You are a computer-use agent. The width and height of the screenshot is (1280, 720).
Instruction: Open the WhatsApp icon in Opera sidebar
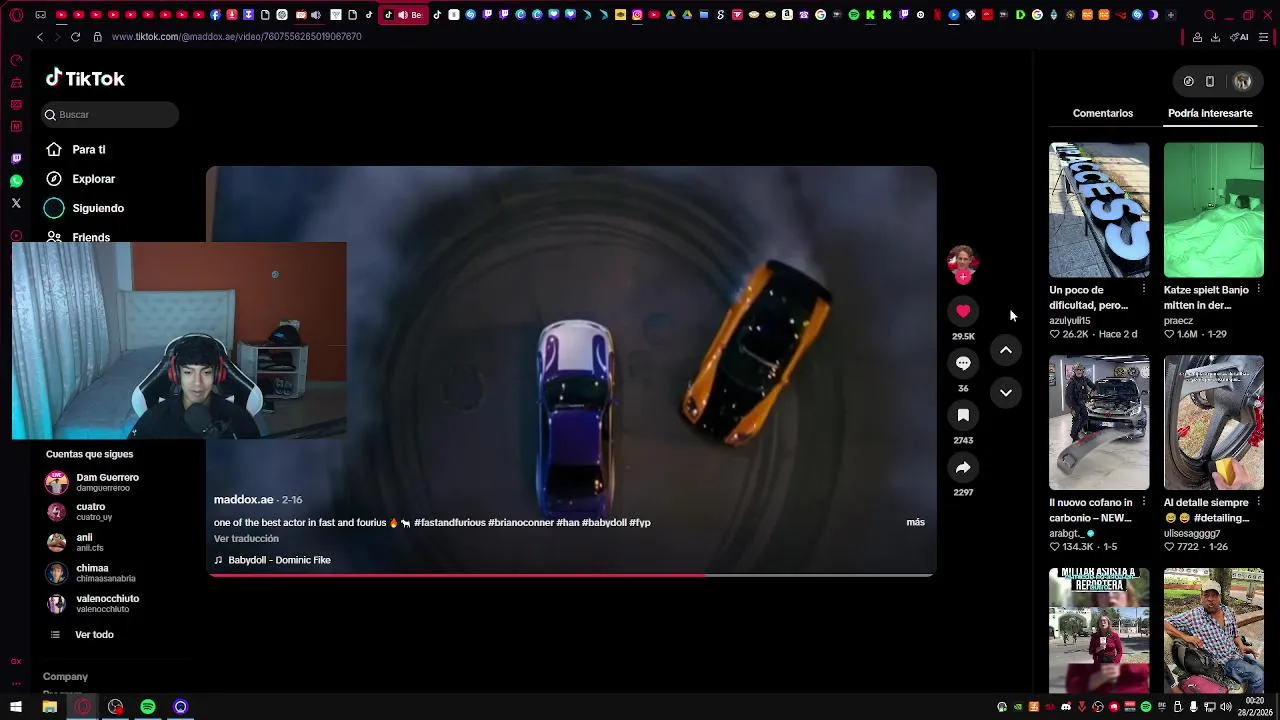[16, 181]
